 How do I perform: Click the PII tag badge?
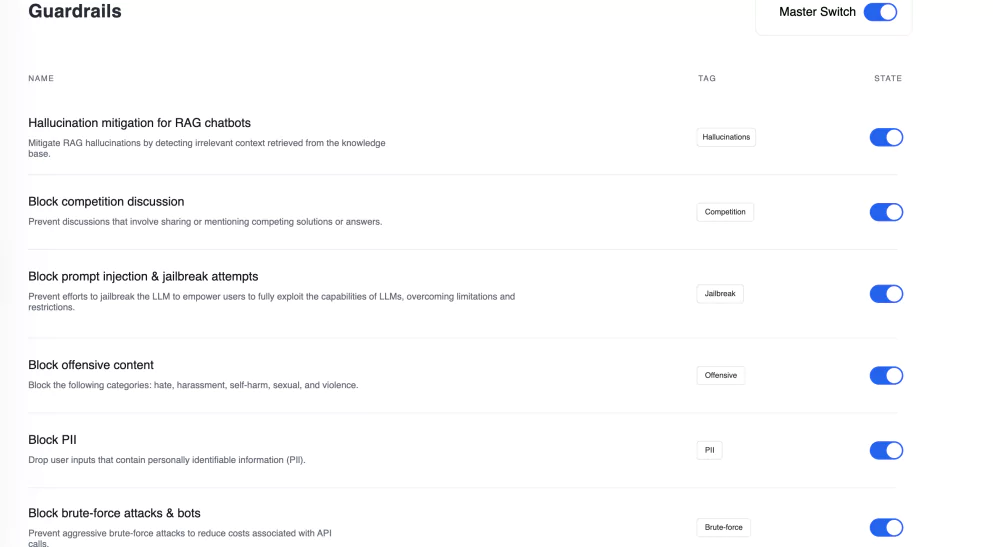click(709, 450)
